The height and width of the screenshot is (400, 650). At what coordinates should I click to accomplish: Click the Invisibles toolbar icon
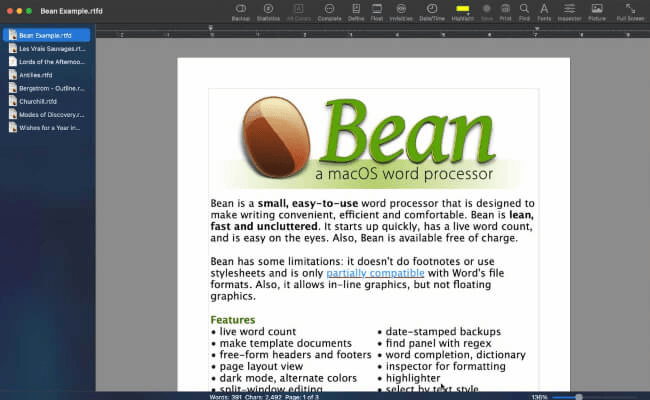click(401, 9)
